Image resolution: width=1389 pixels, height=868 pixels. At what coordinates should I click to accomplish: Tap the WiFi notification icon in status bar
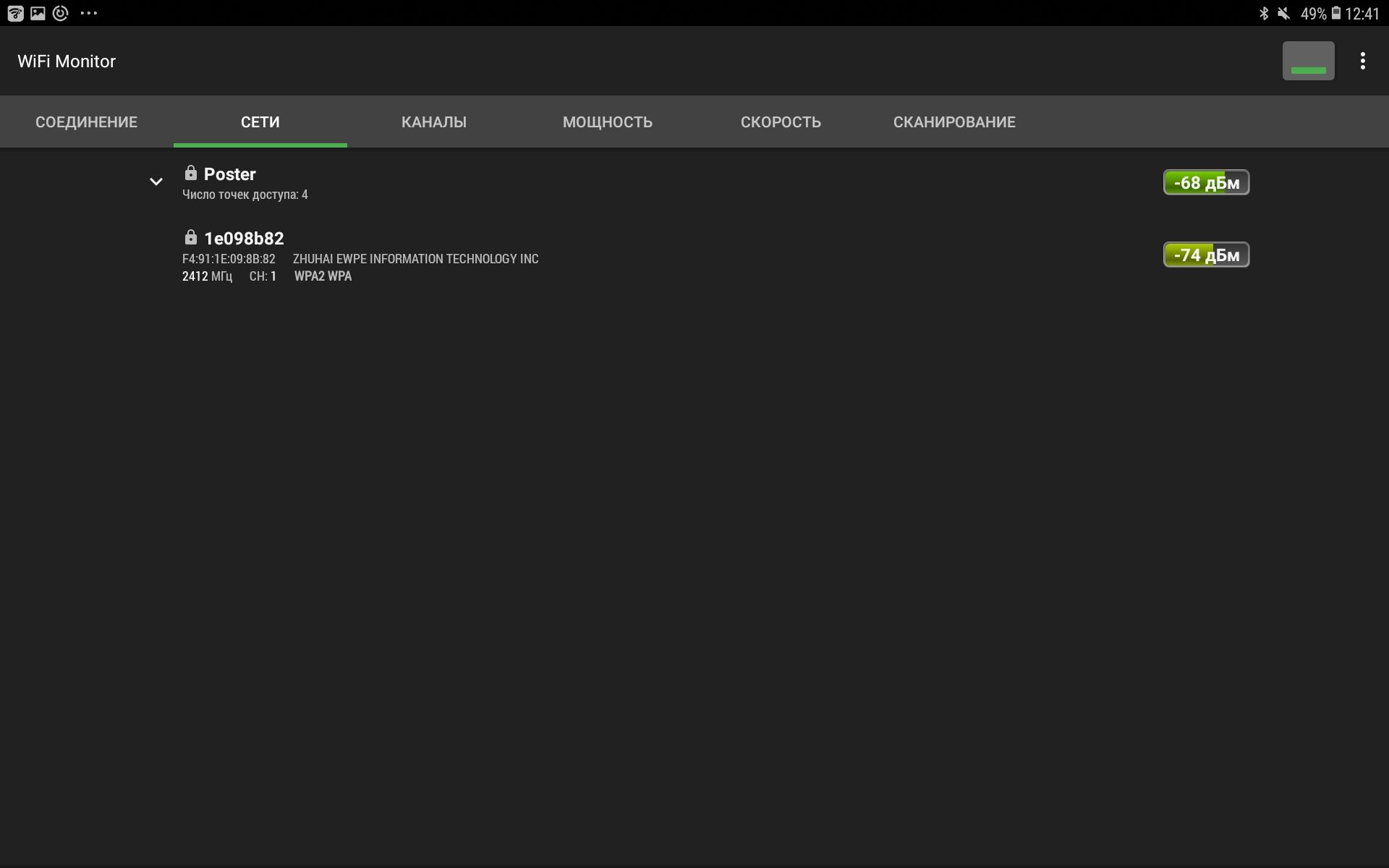pos(15,13)
